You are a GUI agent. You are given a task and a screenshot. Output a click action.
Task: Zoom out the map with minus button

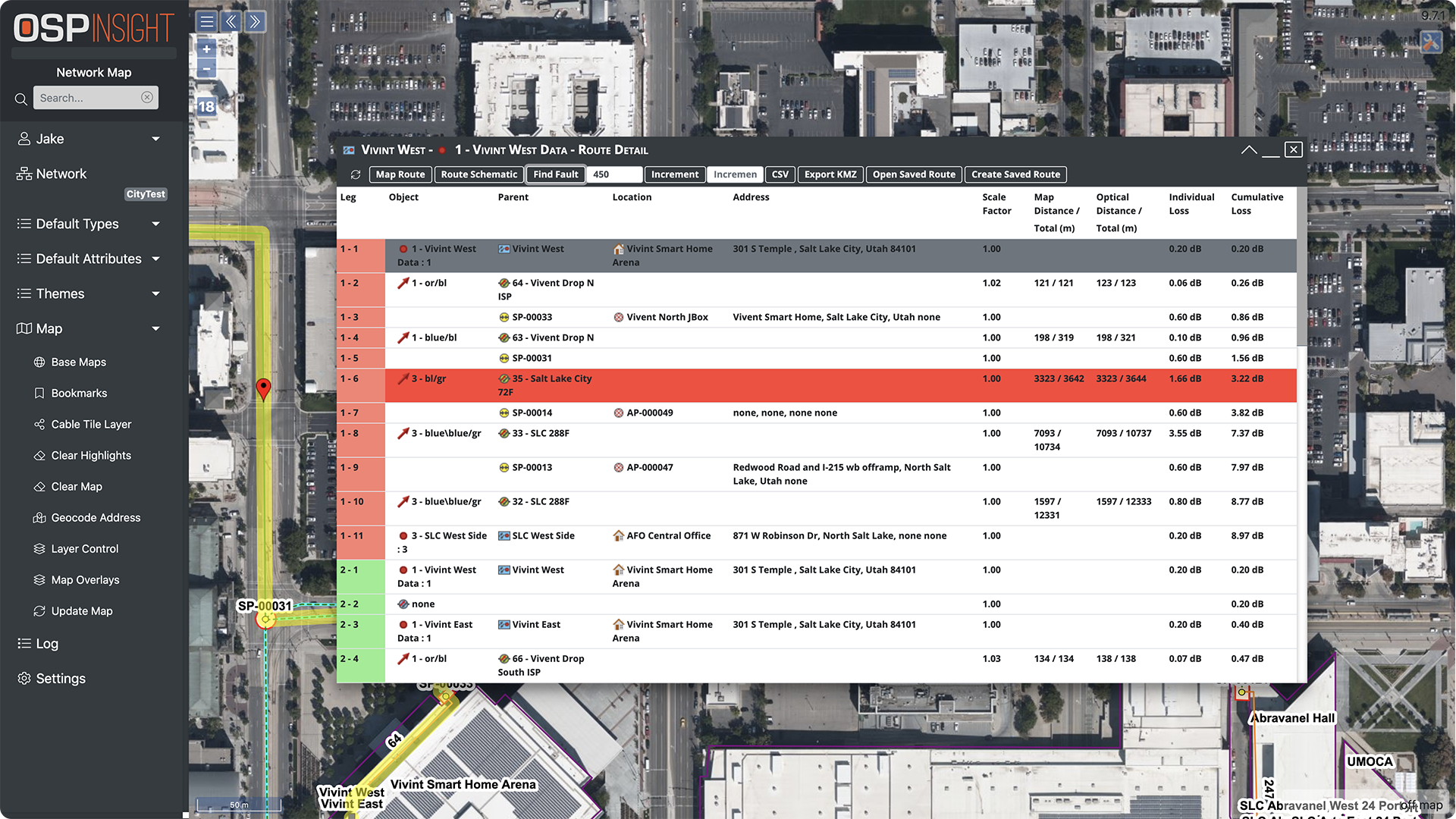(x=206, y=69)
